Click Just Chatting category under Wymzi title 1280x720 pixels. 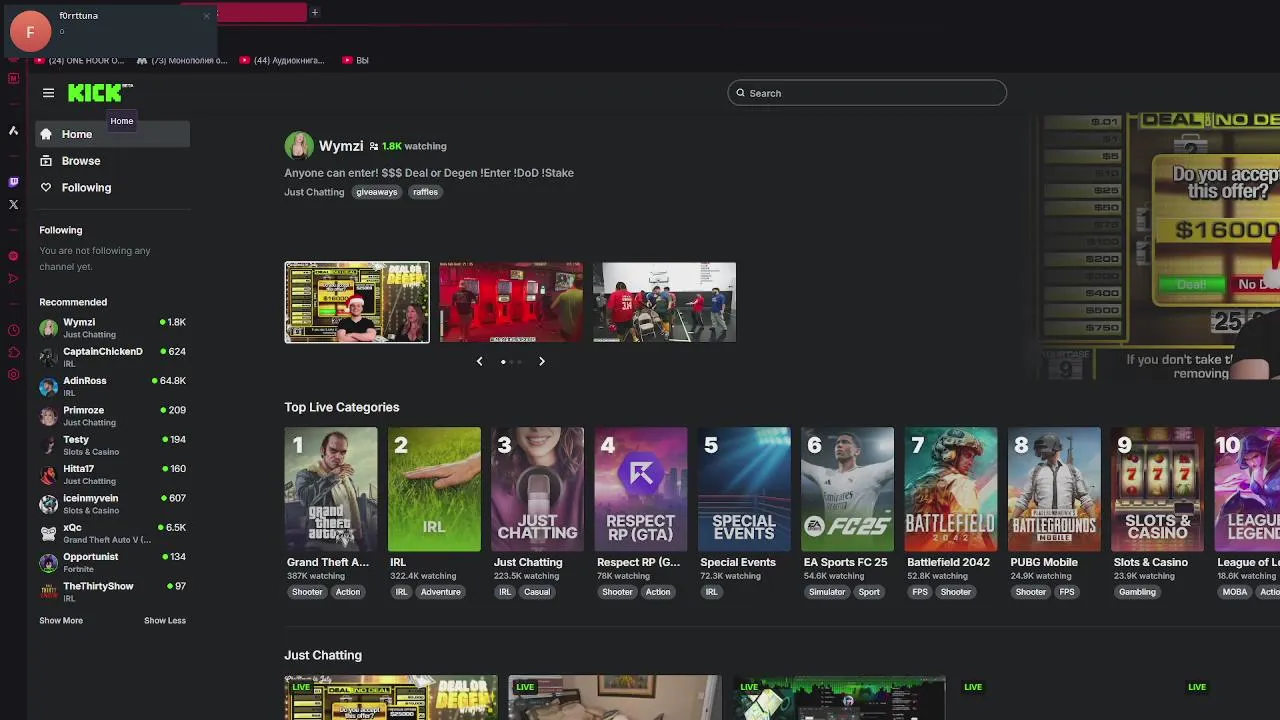click(314, 192)
